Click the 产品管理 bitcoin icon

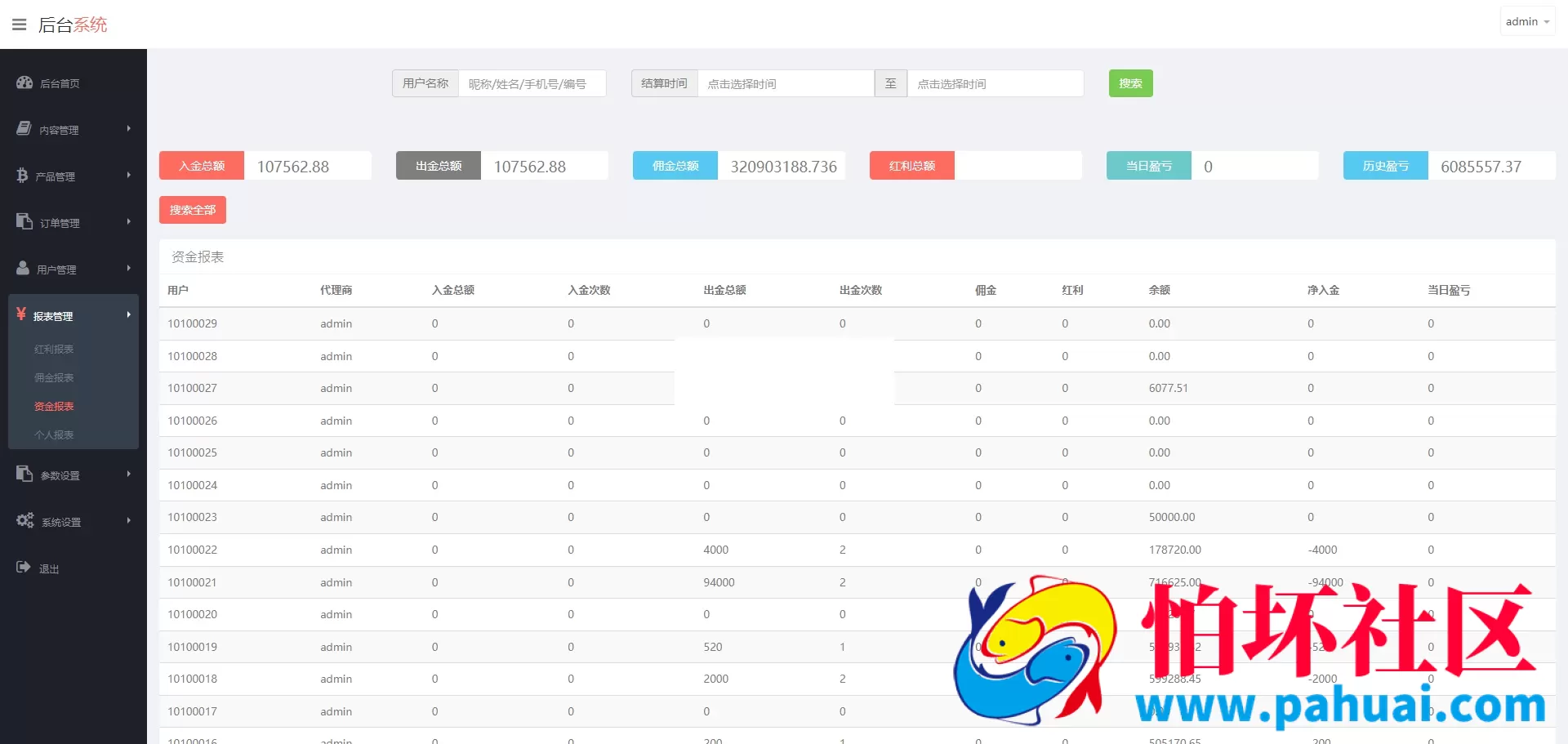pos(22,176)
